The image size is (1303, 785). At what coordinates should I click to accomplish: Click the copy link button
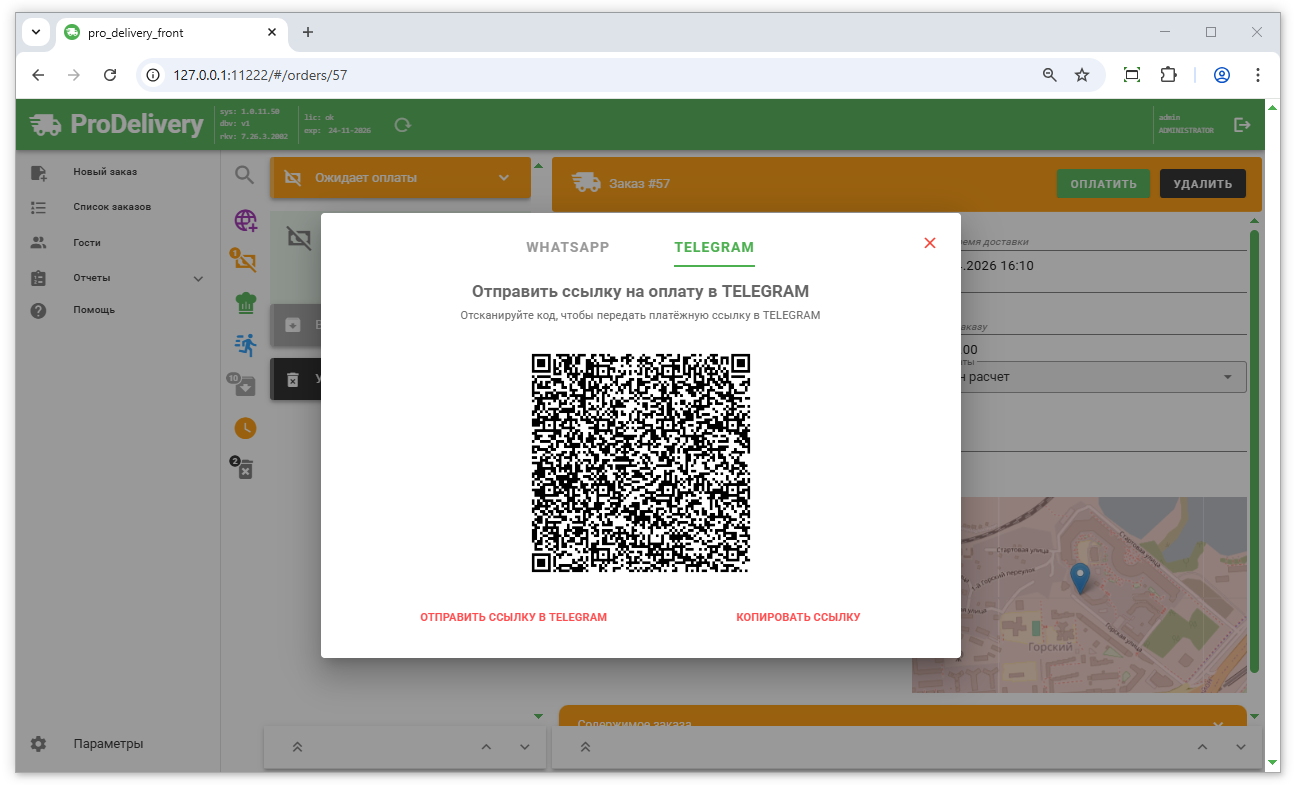point(798,617)
